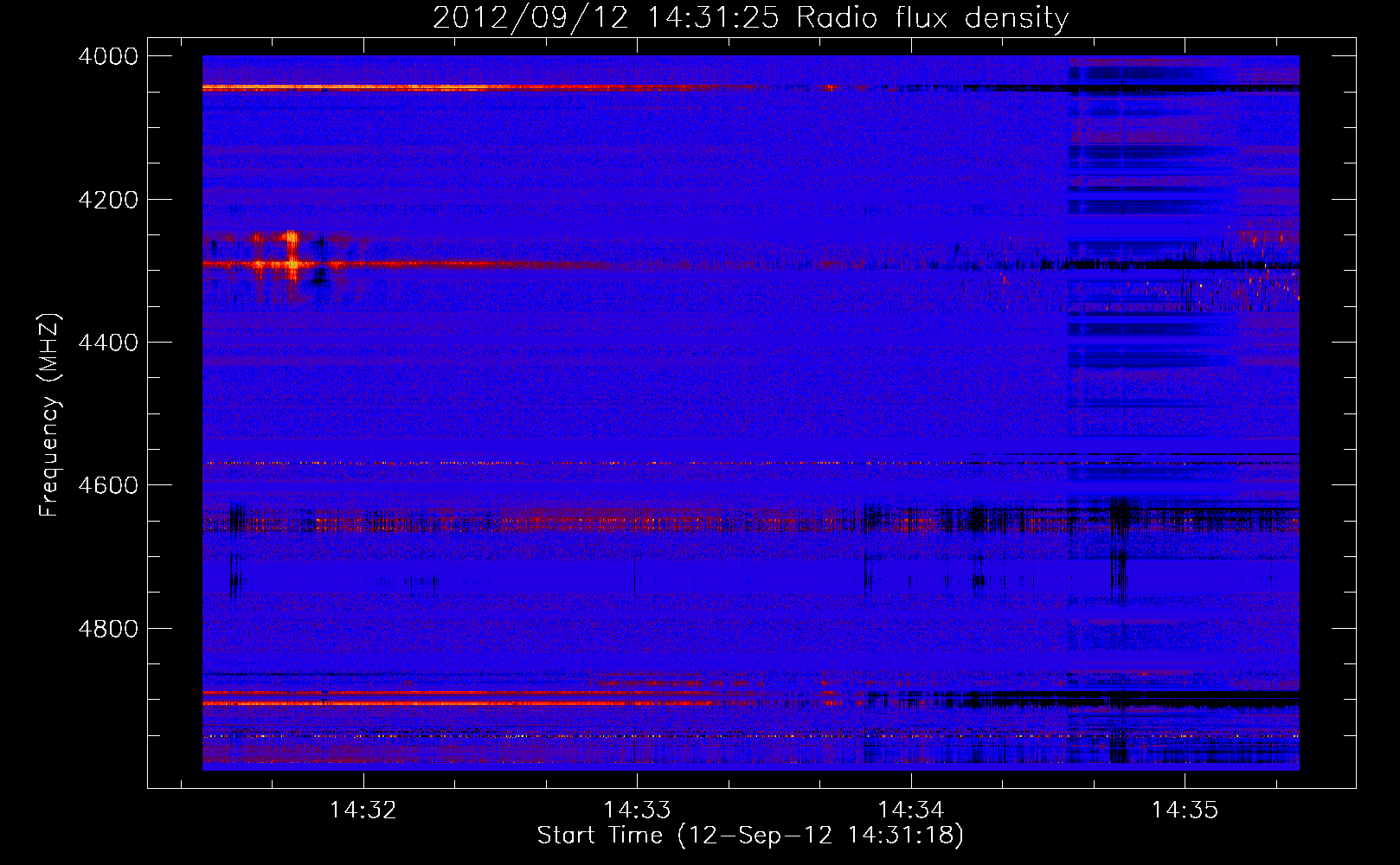The width and height of the screenshot is (1400, 865).
Task: Click the 4600 frequency tick label
Action: pyautogui.click(x=108, y=485)
